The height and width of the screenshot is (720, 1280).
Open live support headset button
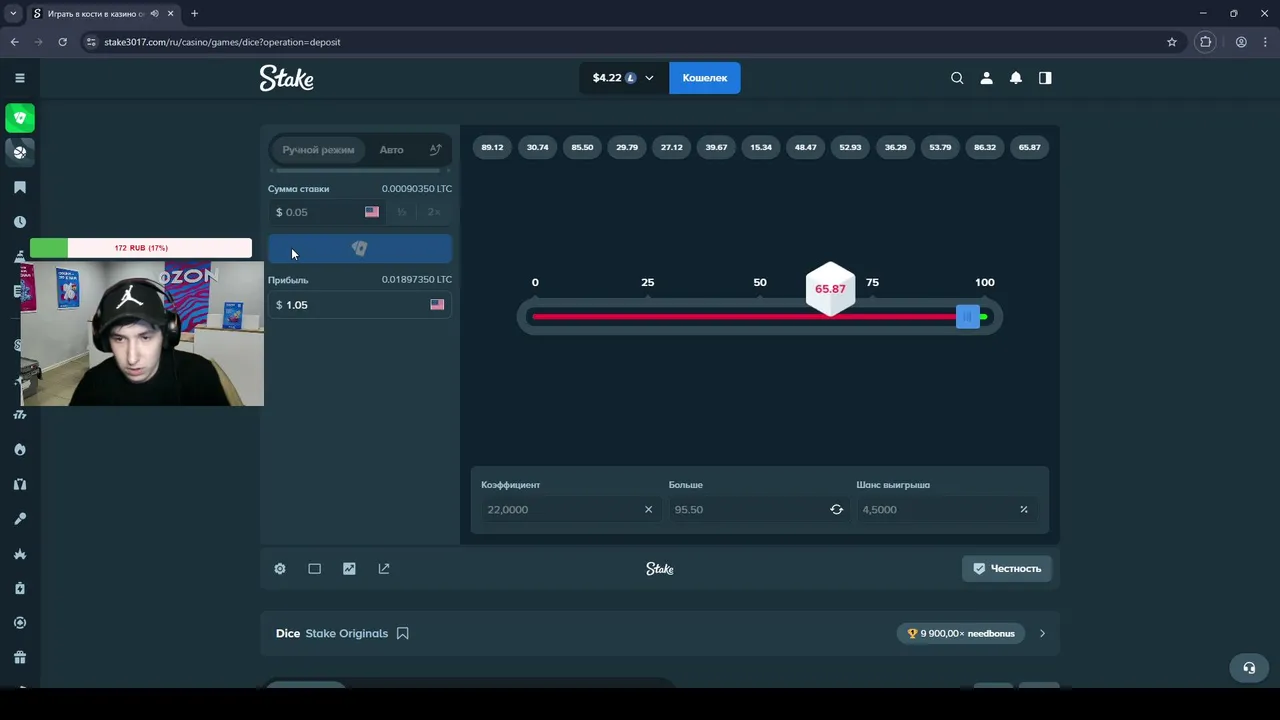pos(1248,668)
